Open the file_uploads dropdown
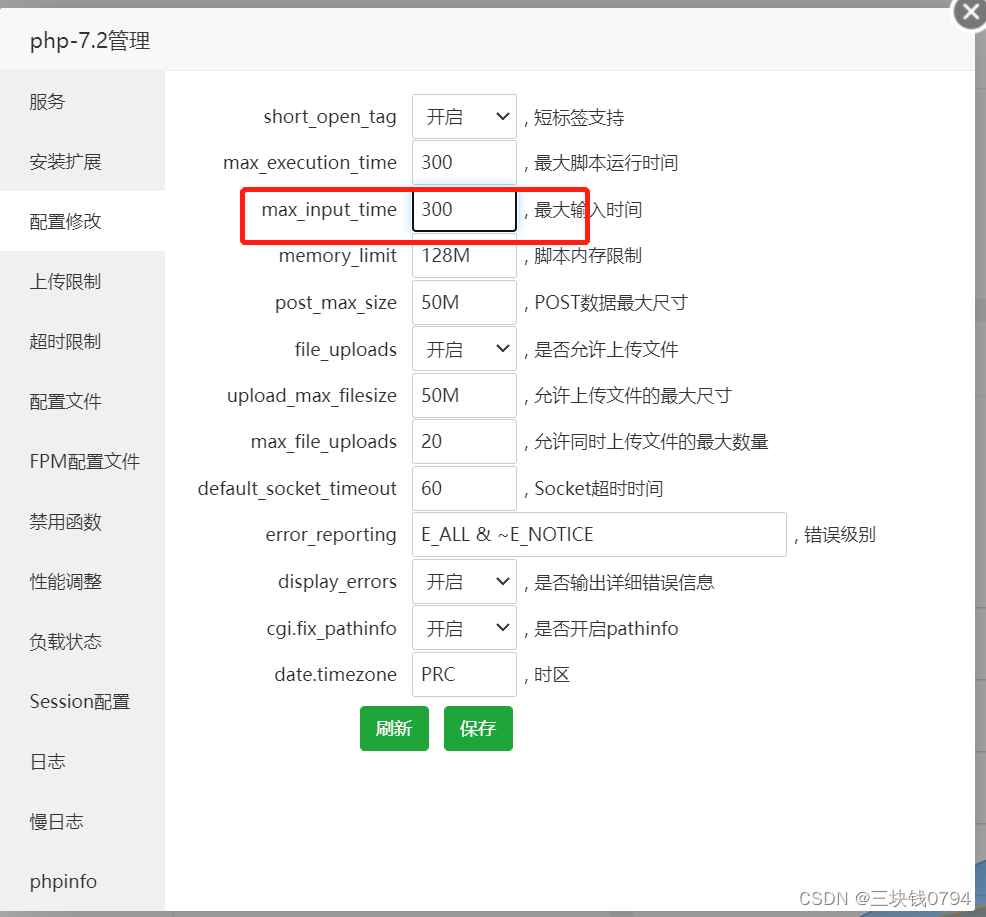The width and height of the screenshot is (986, 917). pos(463,349)
